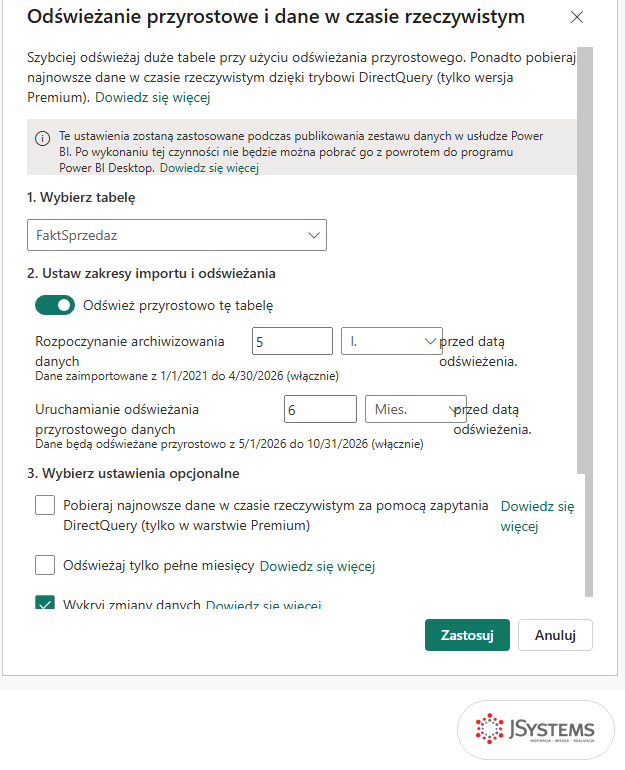Click the refresh period number field with 6
Image resolution: width=625 pixels, height=770 pixels.
tap(320, 409)
